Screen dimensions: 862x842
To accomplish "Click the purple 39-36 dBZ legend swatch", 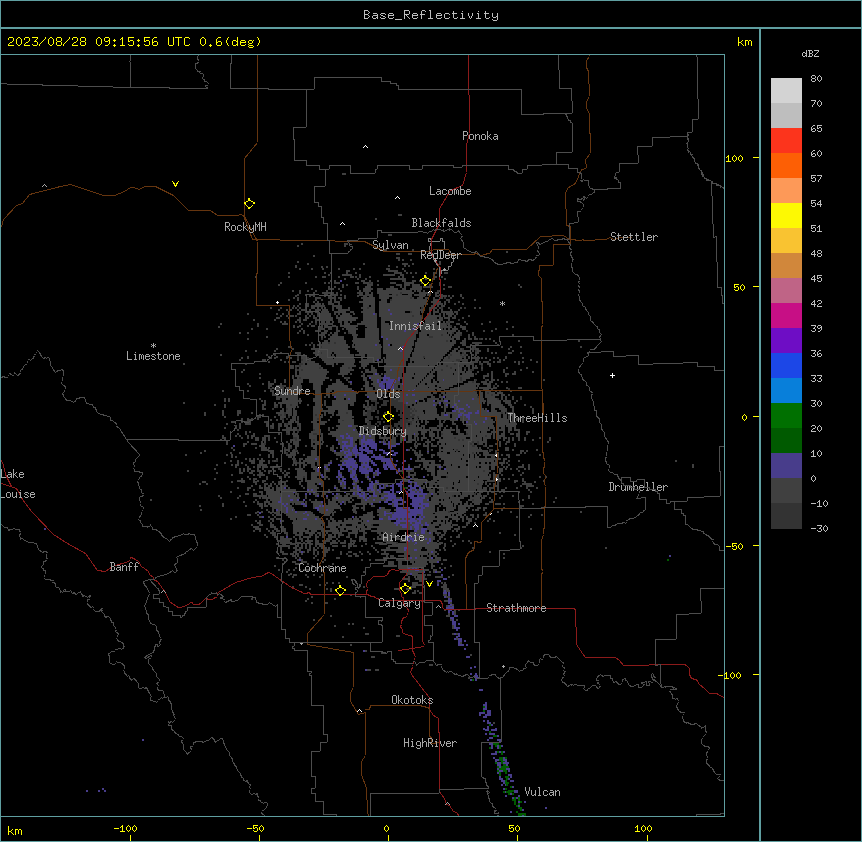I will 786,341.
